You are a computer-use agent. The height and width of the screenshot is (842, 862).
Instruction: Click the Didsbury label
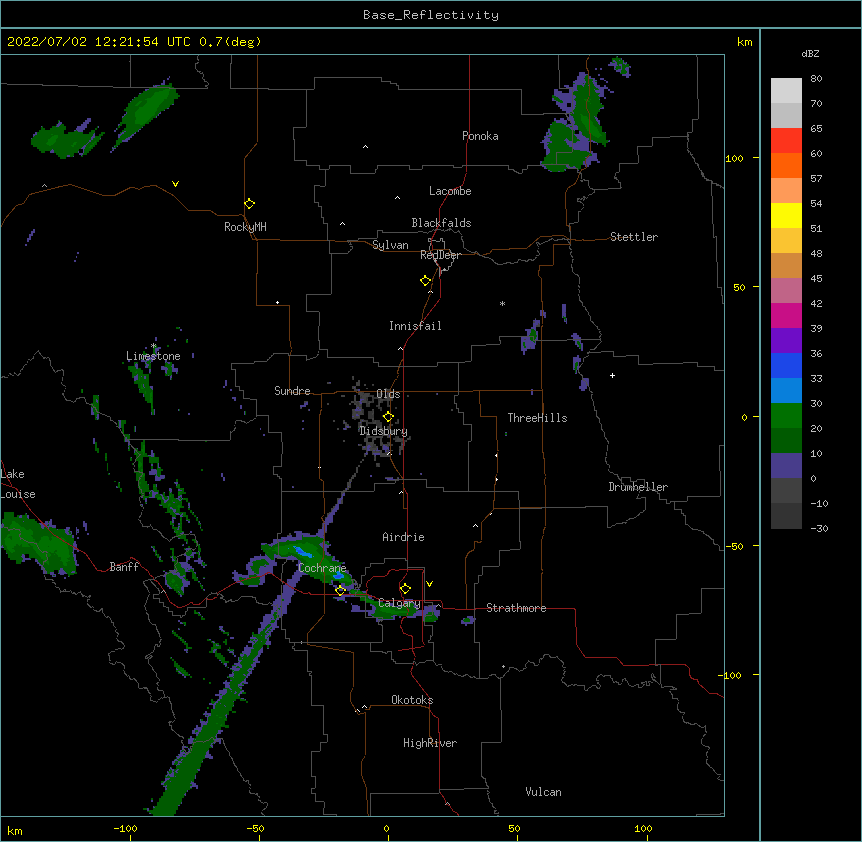point(383,431)
